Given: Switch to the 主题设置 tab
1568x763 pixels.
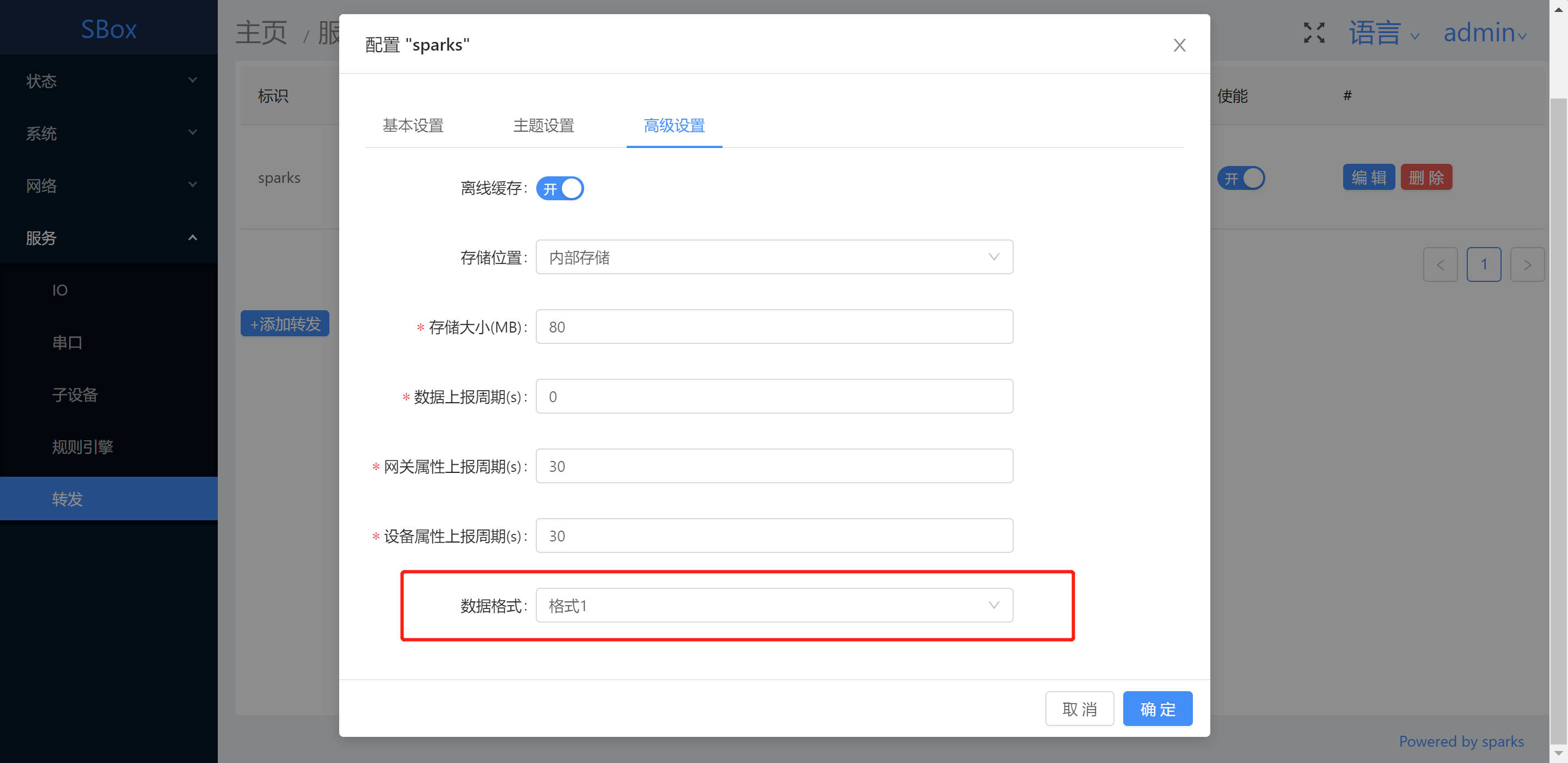Looking at the screenshot, I should (x=543, y=126).
